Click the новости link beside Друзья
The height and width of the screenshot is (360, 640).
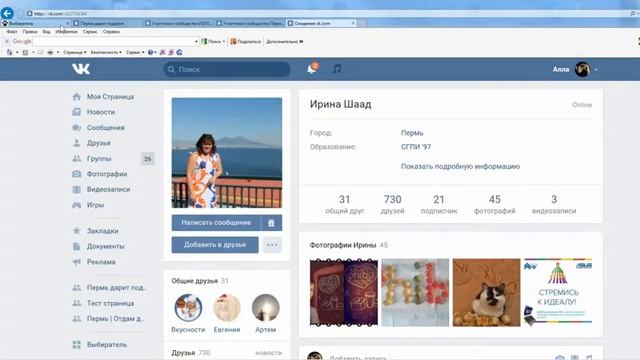pos(269,353)
